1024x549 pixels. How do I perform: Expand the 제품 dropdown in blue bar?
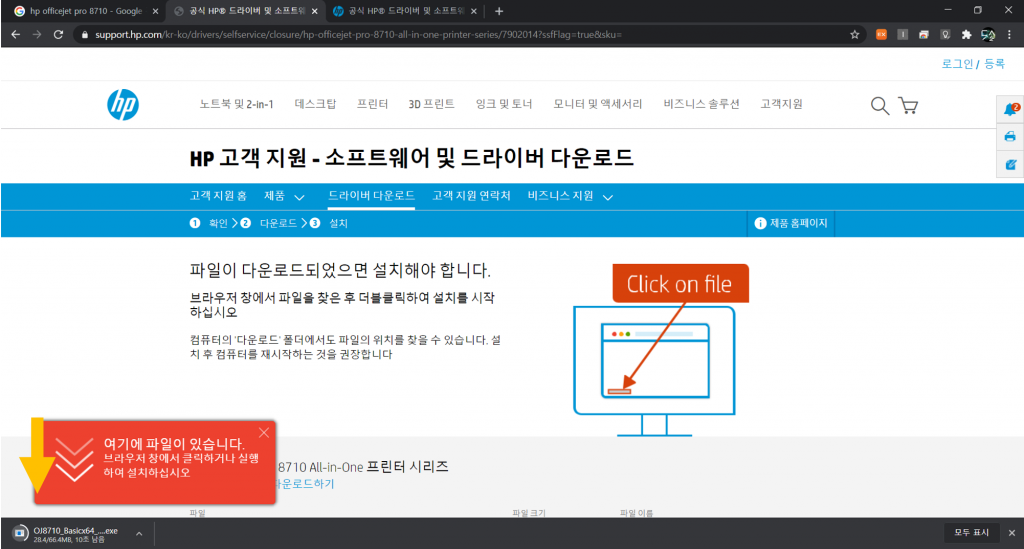click(x=285, y=196)
